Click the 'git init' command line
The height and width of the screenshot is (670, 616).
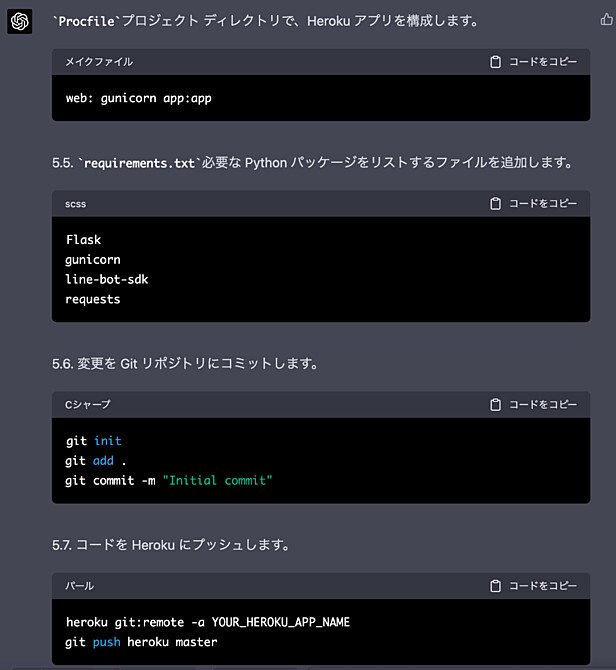pyautogui.click(x=94, y=441)
